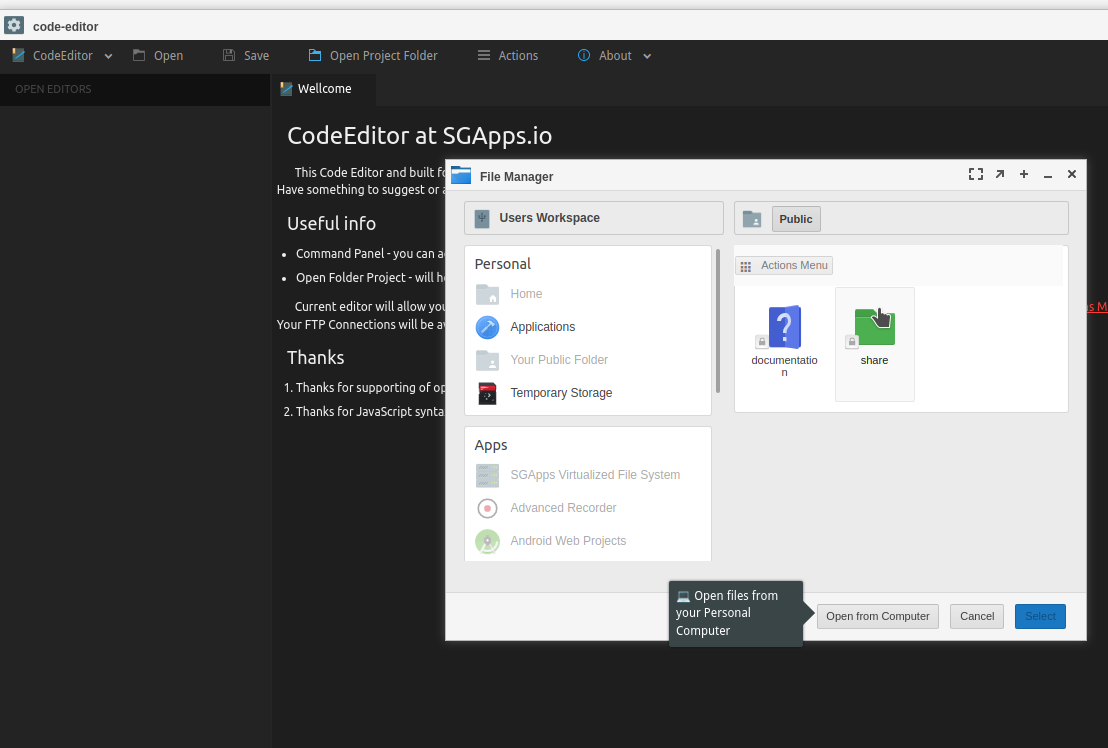
Task: Click the Useful info heading
Action: (331, 224)
